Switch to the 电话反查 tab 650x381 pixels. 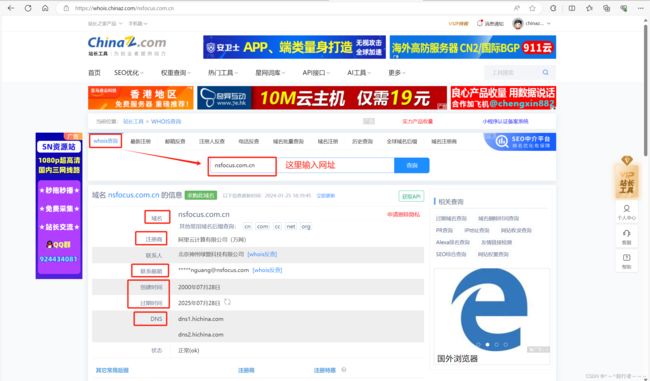[249, 141]
